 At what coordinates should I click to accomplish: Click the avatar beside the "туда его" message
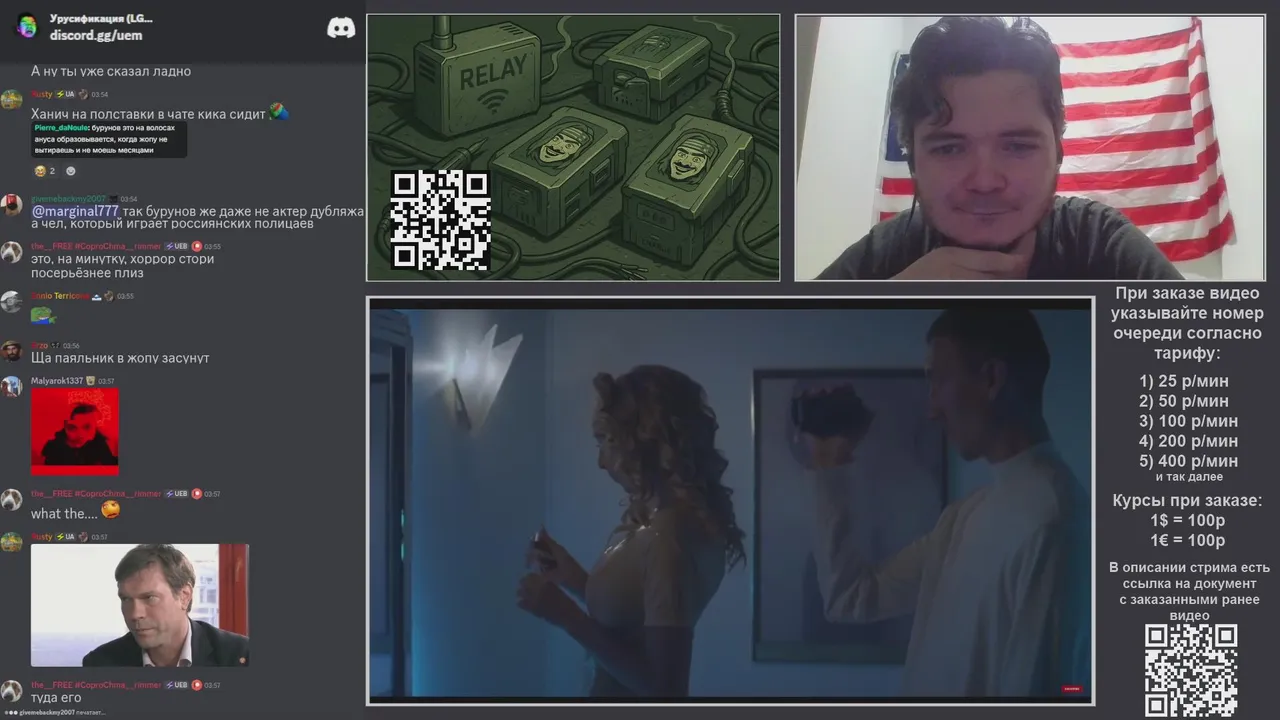tap(12, 691)
